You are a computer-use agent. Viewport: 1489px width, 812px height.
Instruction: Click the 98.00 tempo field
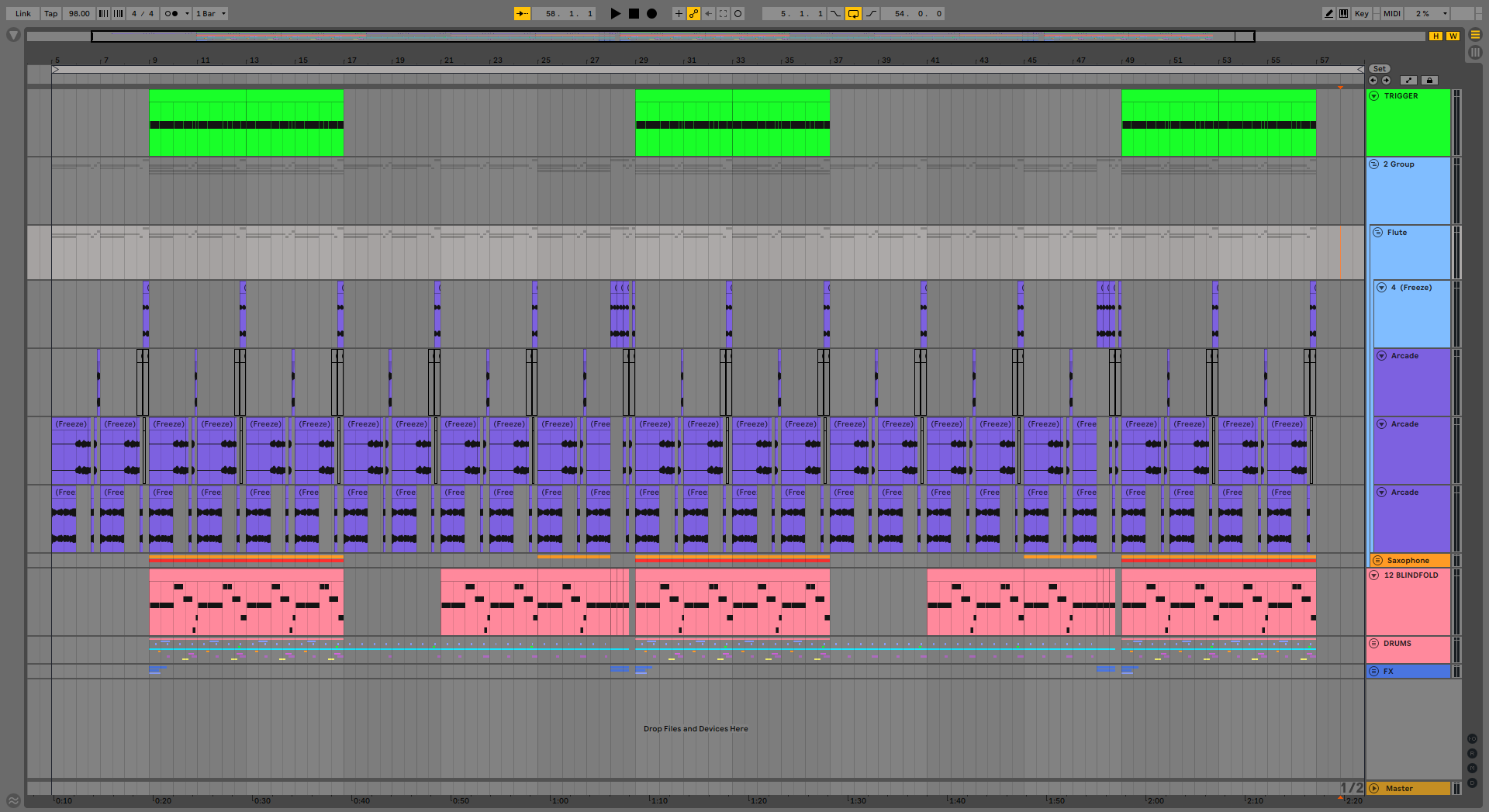pos(79,13)
